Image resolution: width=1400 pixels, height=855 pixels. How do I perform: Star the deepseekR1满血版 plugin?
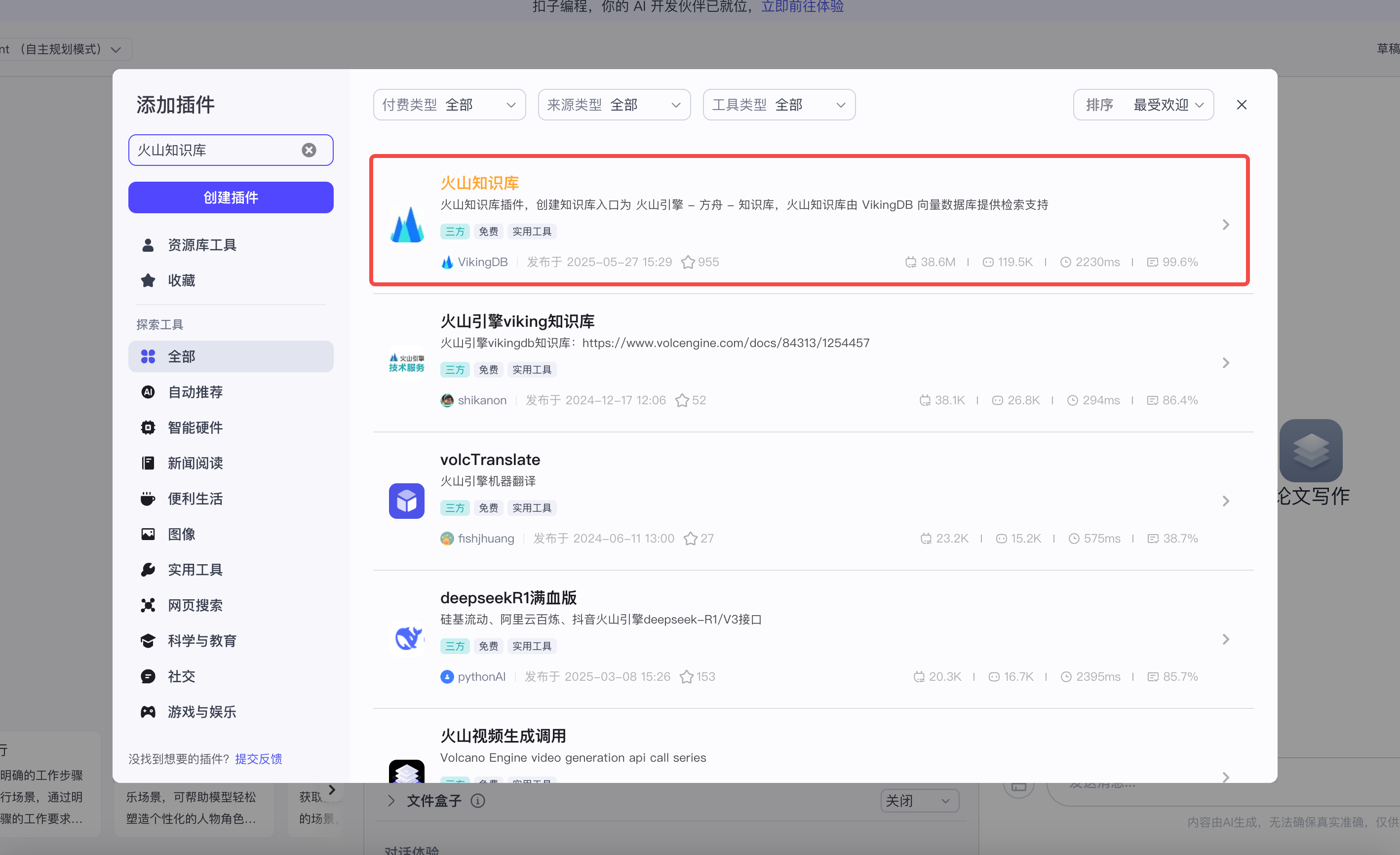[686, 677]
